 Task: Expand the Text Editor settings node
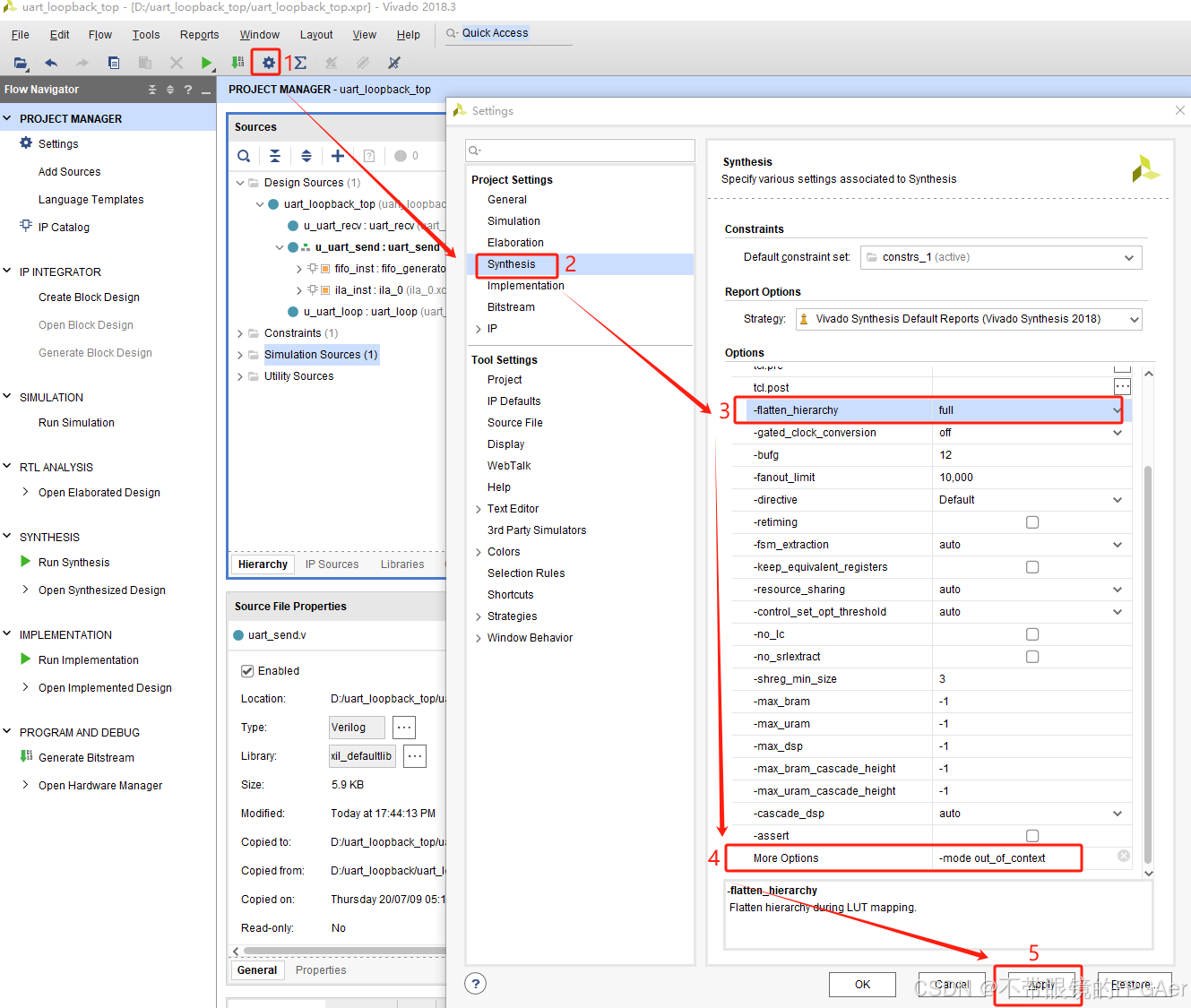point(479,509)
